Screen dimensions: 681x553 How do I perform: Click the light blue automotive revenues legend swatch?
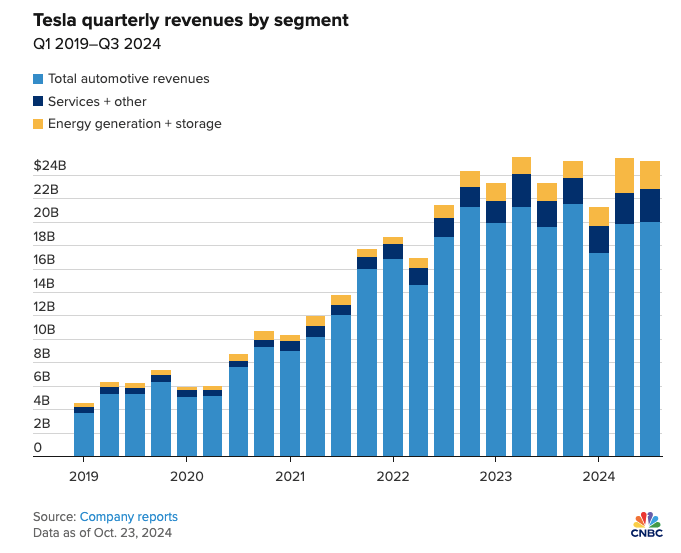(x=38, y=79)
